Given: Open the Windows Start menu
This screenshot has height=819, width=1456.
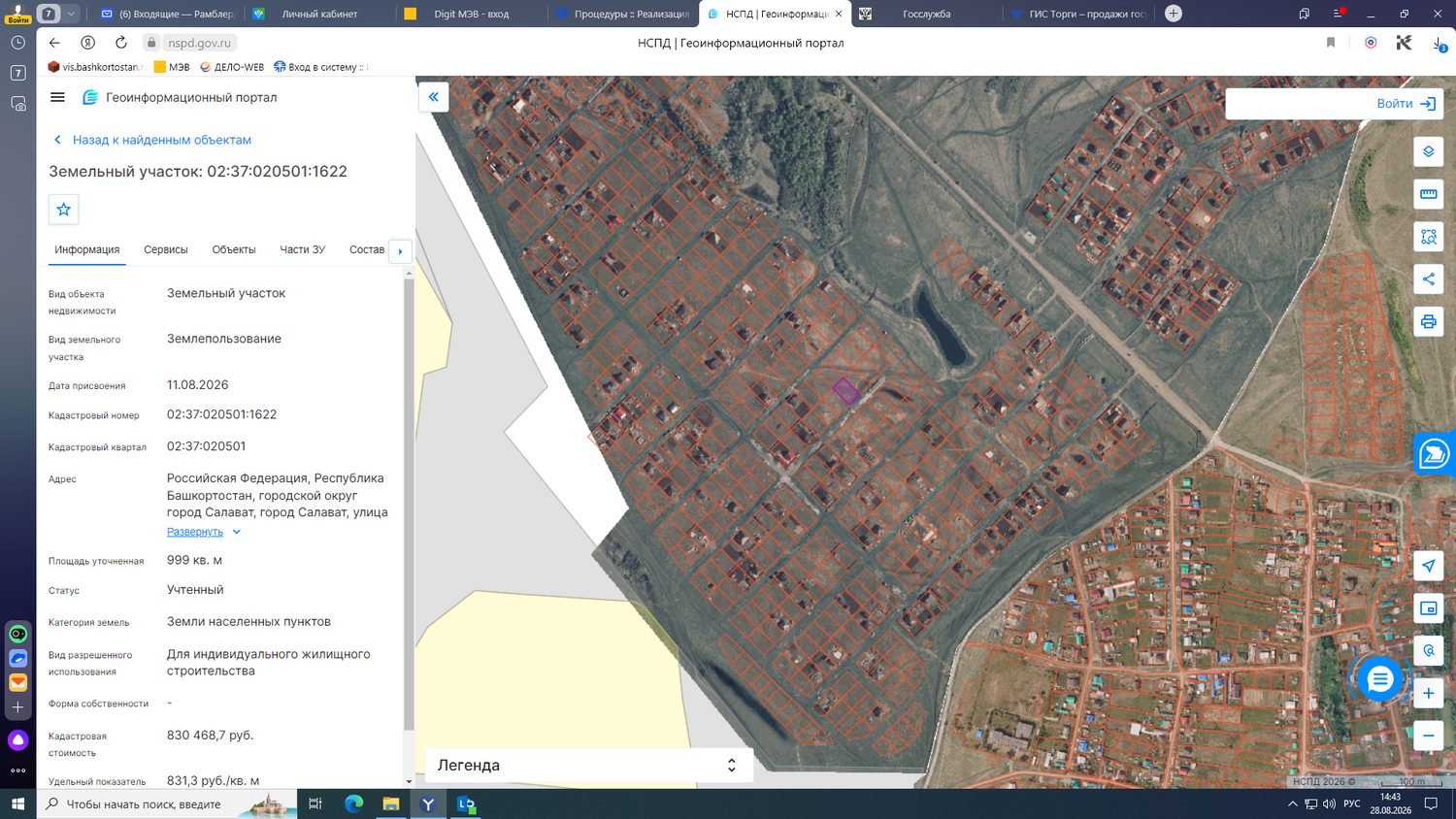Looking at the screenshot, I should tap(17, 804).
